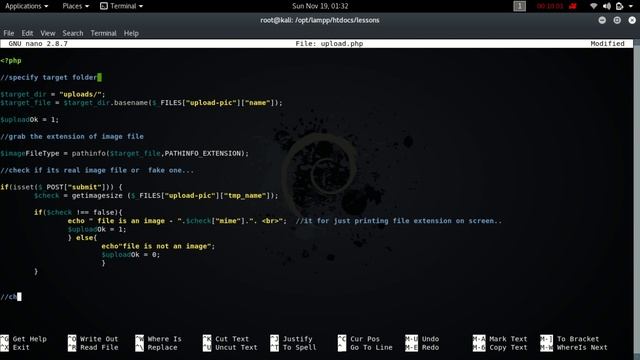Screen dimensions: 640x360
Task: Click the 'Modified' status text
Action: (x=607, y=44)
